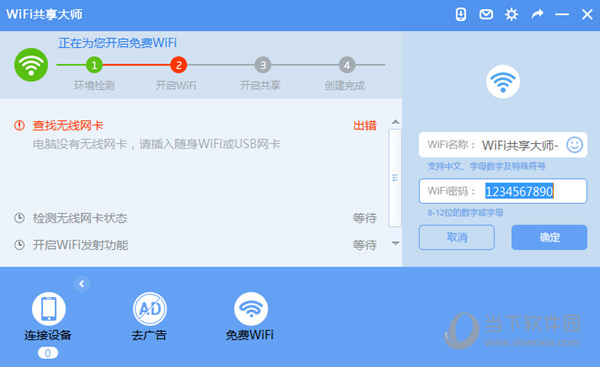Open the mail feedback icon

click(x=486, y=15)
